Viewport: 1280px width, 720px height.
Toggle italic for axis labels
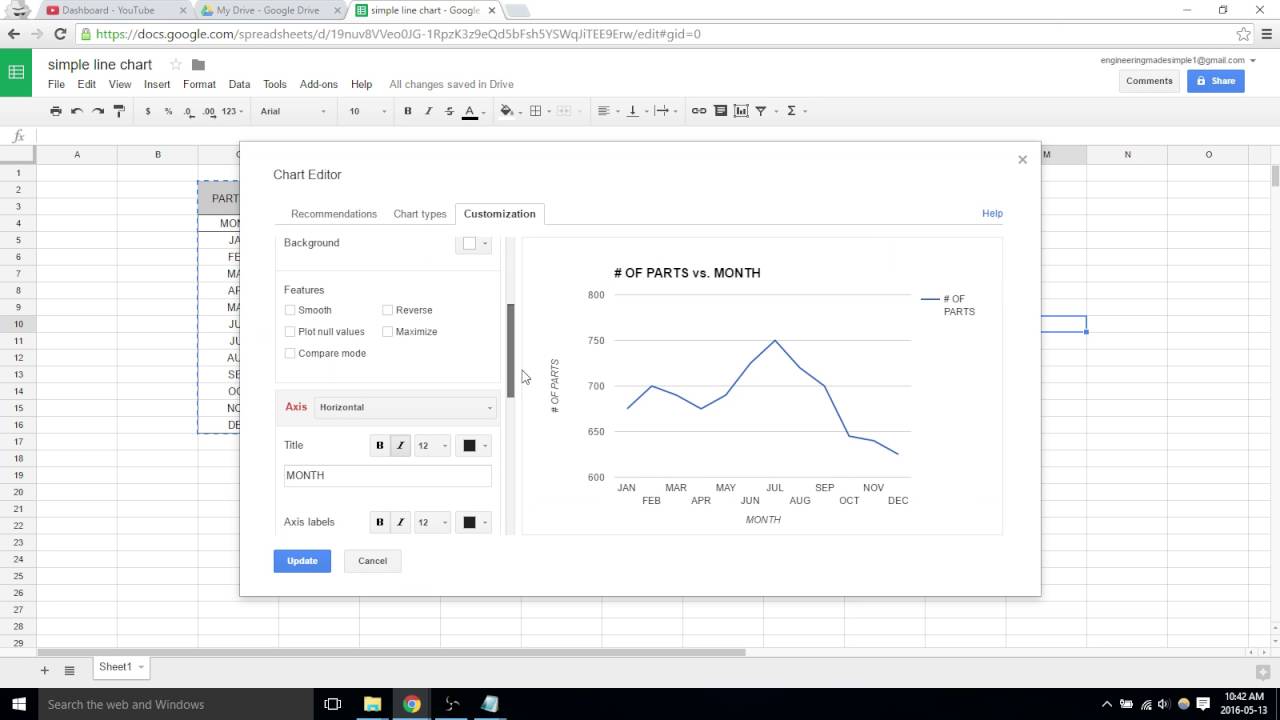pyautogui.click(x=400, y=522)
